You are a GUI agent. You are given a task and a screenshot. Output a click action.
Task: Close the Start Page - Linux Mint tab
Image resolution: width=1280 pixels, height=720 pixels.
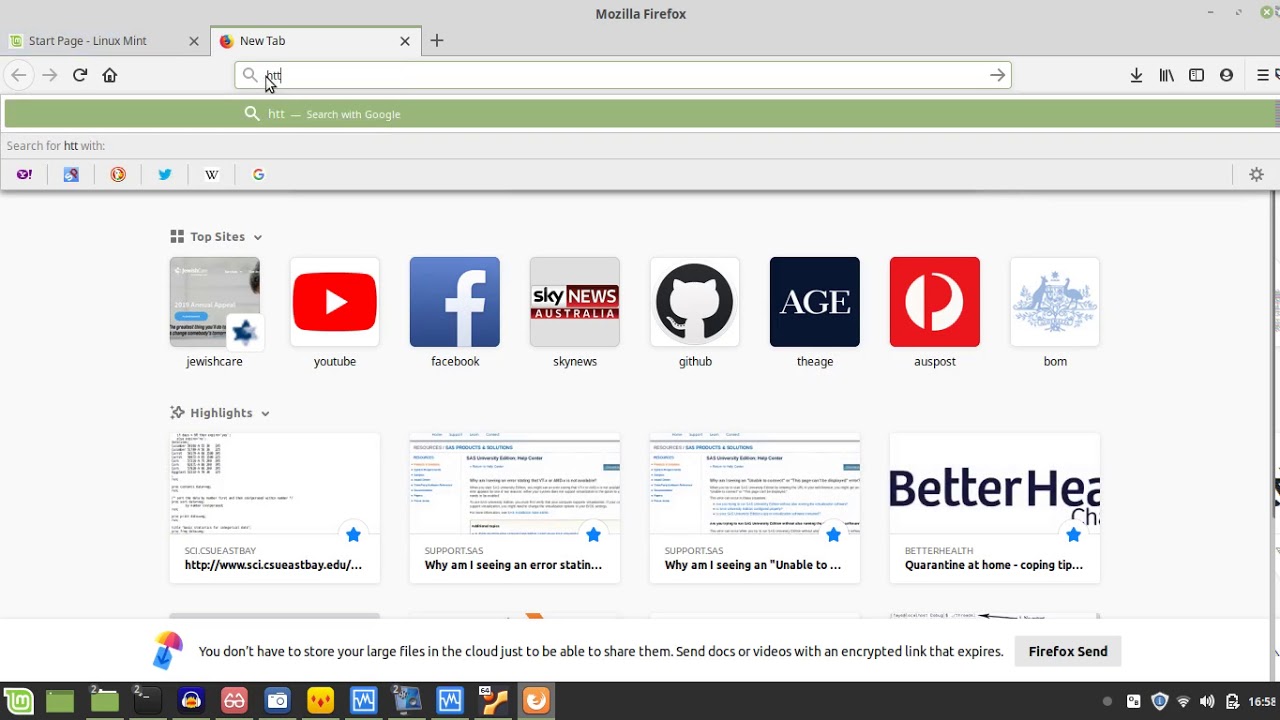point(194,41)
